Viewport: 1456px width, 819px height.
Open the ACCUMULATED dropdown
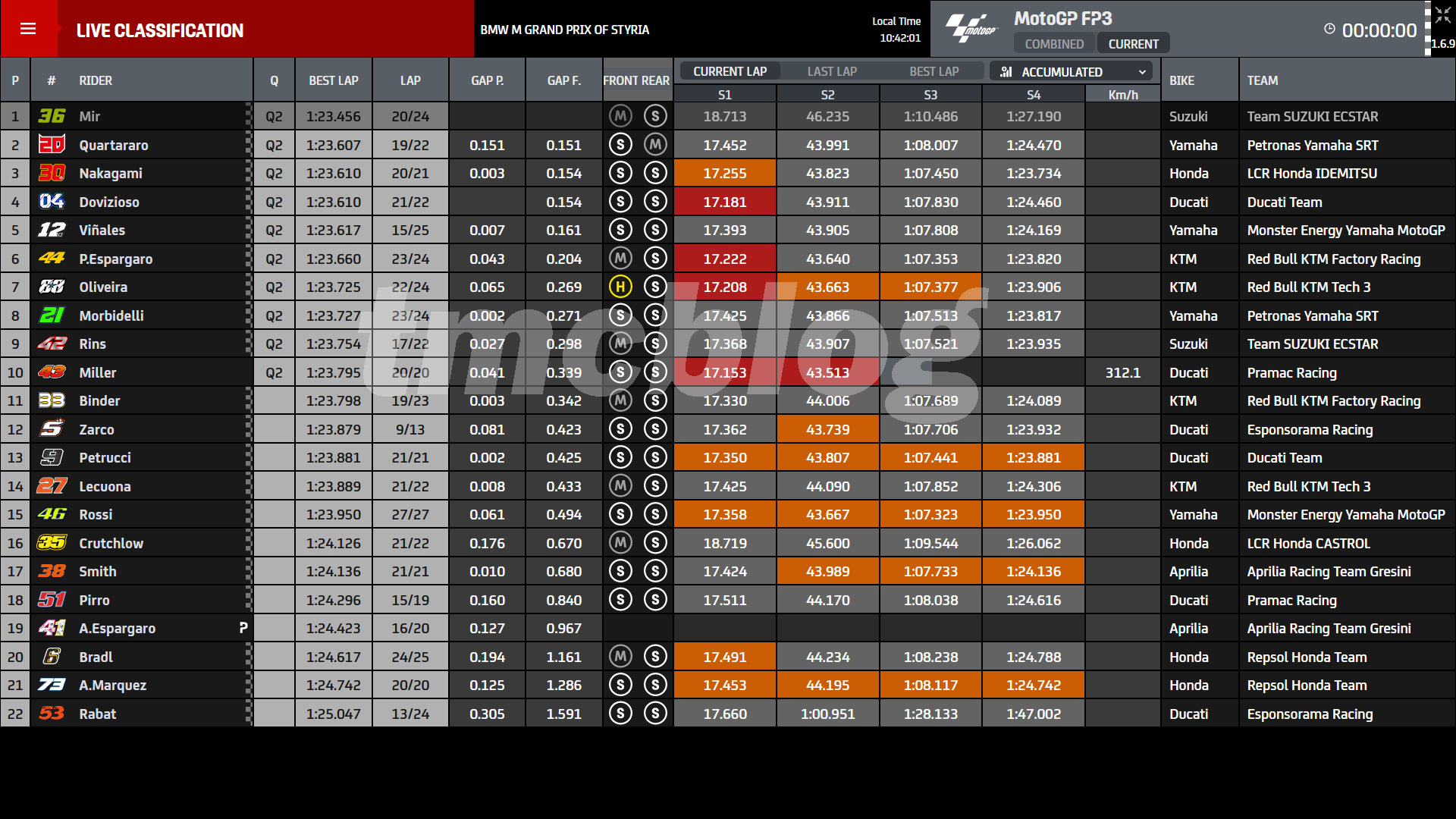(1071, 72)
